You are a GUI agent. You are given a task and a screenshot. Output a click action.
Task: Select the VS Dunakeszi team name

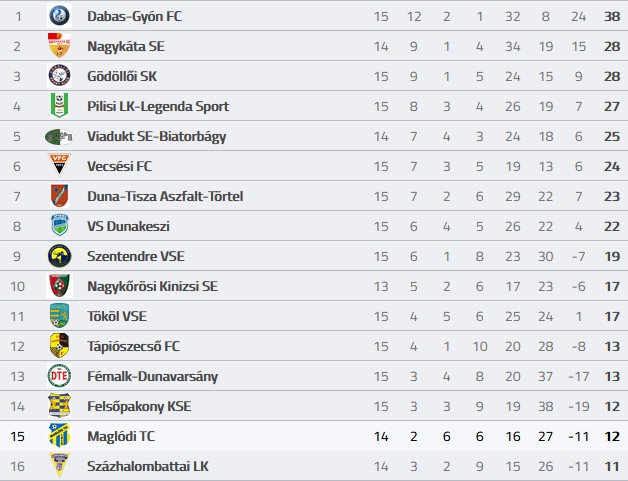[x=128, y=226]
